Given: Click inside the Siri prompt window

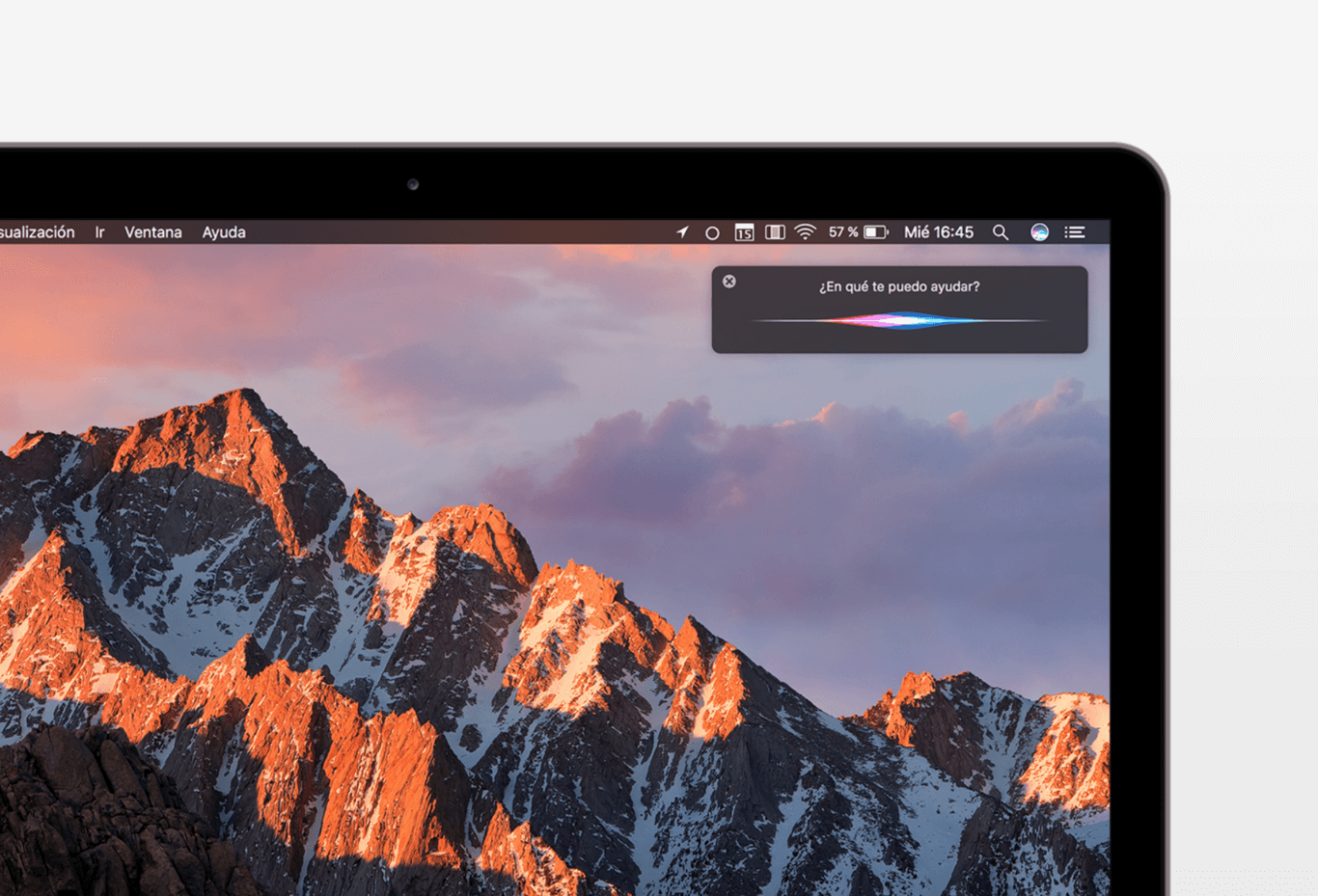Looking at the screenshot, I should click(897, 307).
